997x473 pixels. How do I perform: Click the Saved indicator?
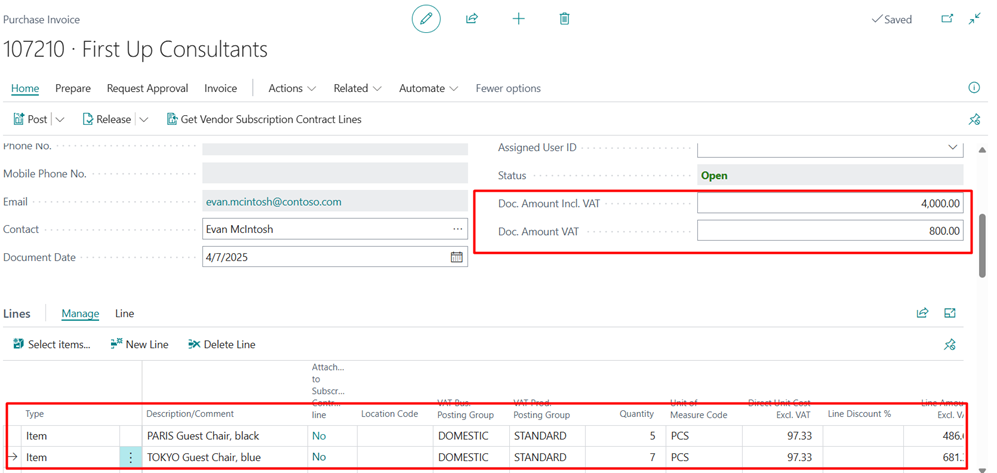coord(891,20)
